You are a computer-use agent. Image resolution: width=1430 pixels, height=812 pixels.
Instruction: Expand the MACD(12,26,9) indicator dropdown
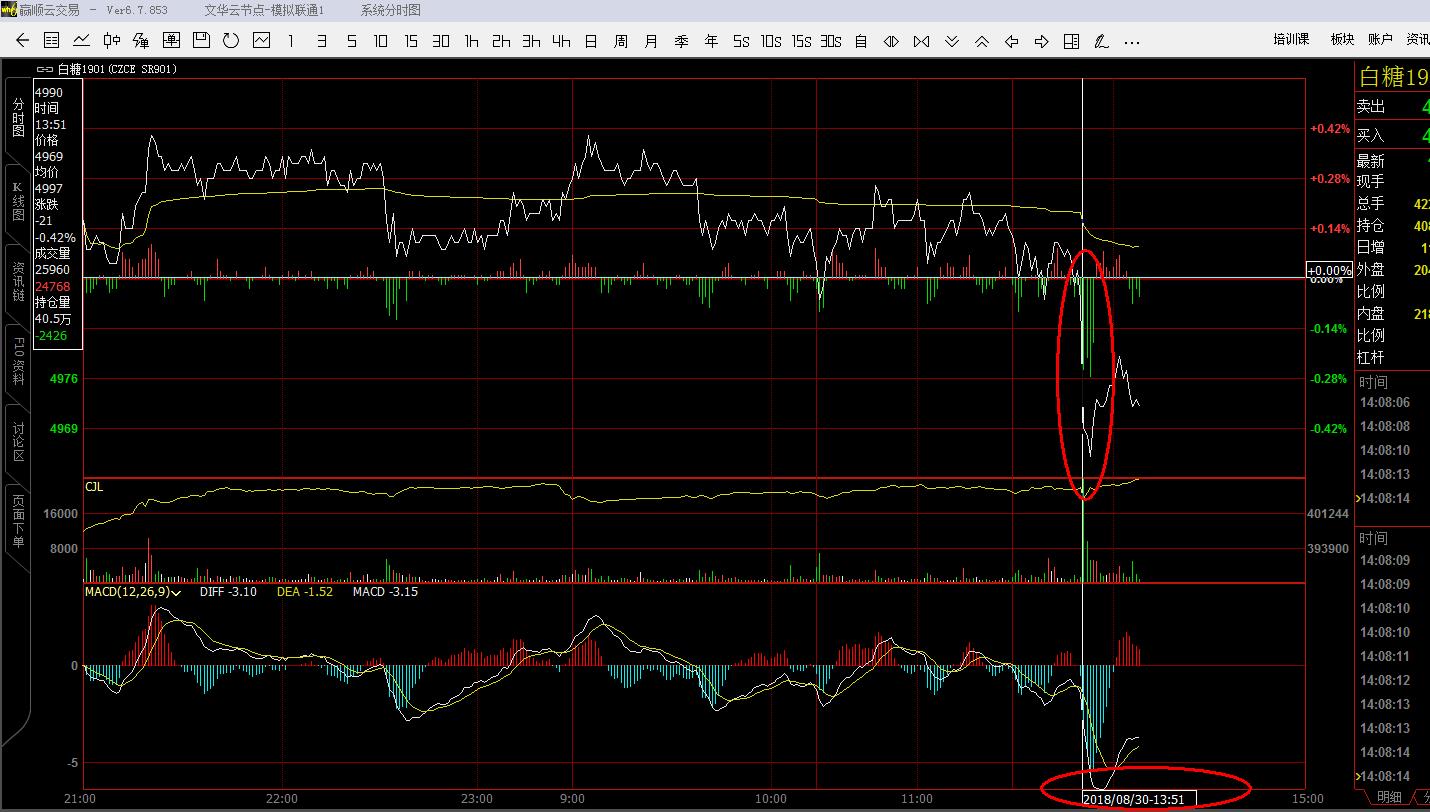point(177,592)
